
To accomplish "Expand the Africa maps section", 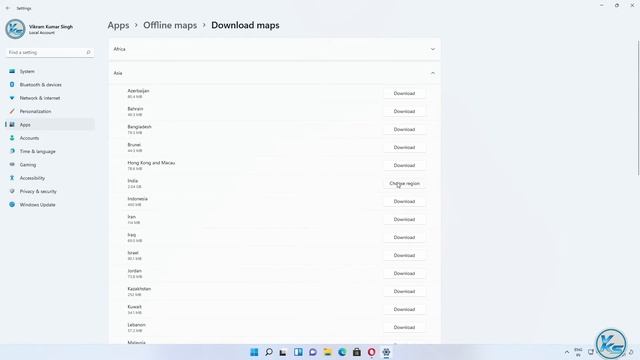I will tap(274, 49).
